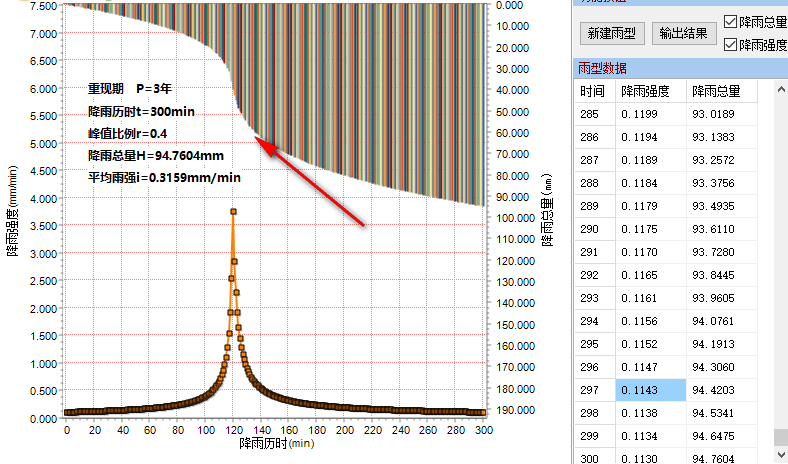Toggle the 降雨强度 checkbox

731,45
